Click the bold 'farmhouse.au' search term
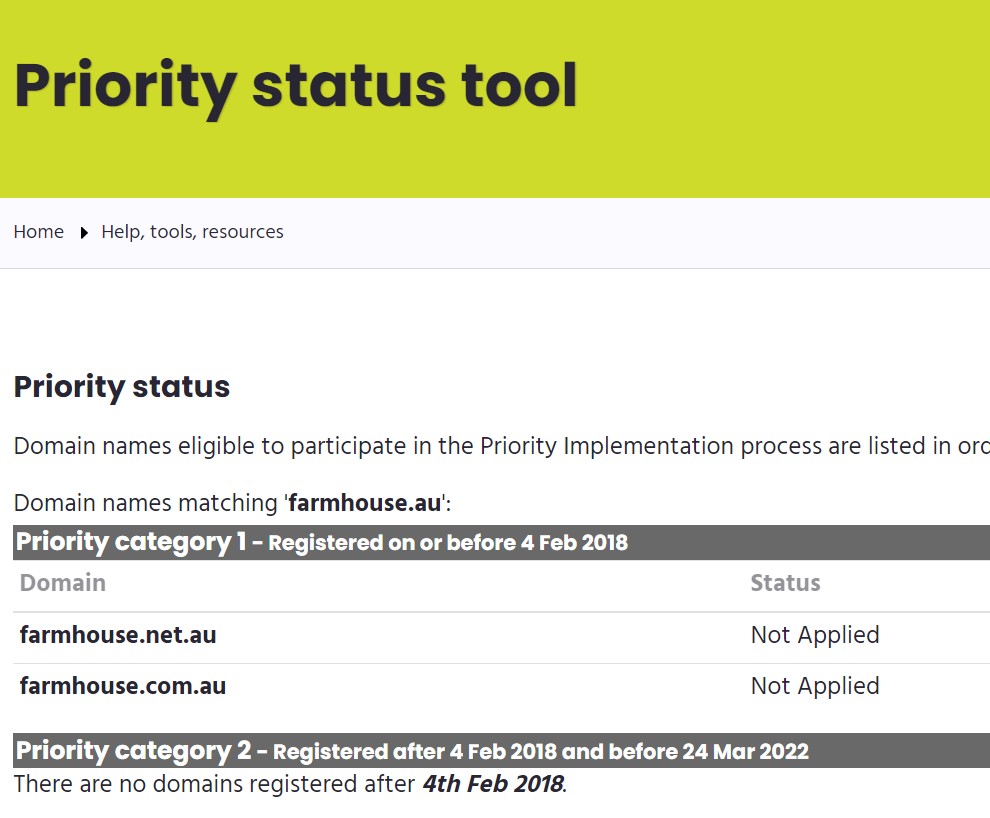Screen dimensions: 990x818 point(365,503)
